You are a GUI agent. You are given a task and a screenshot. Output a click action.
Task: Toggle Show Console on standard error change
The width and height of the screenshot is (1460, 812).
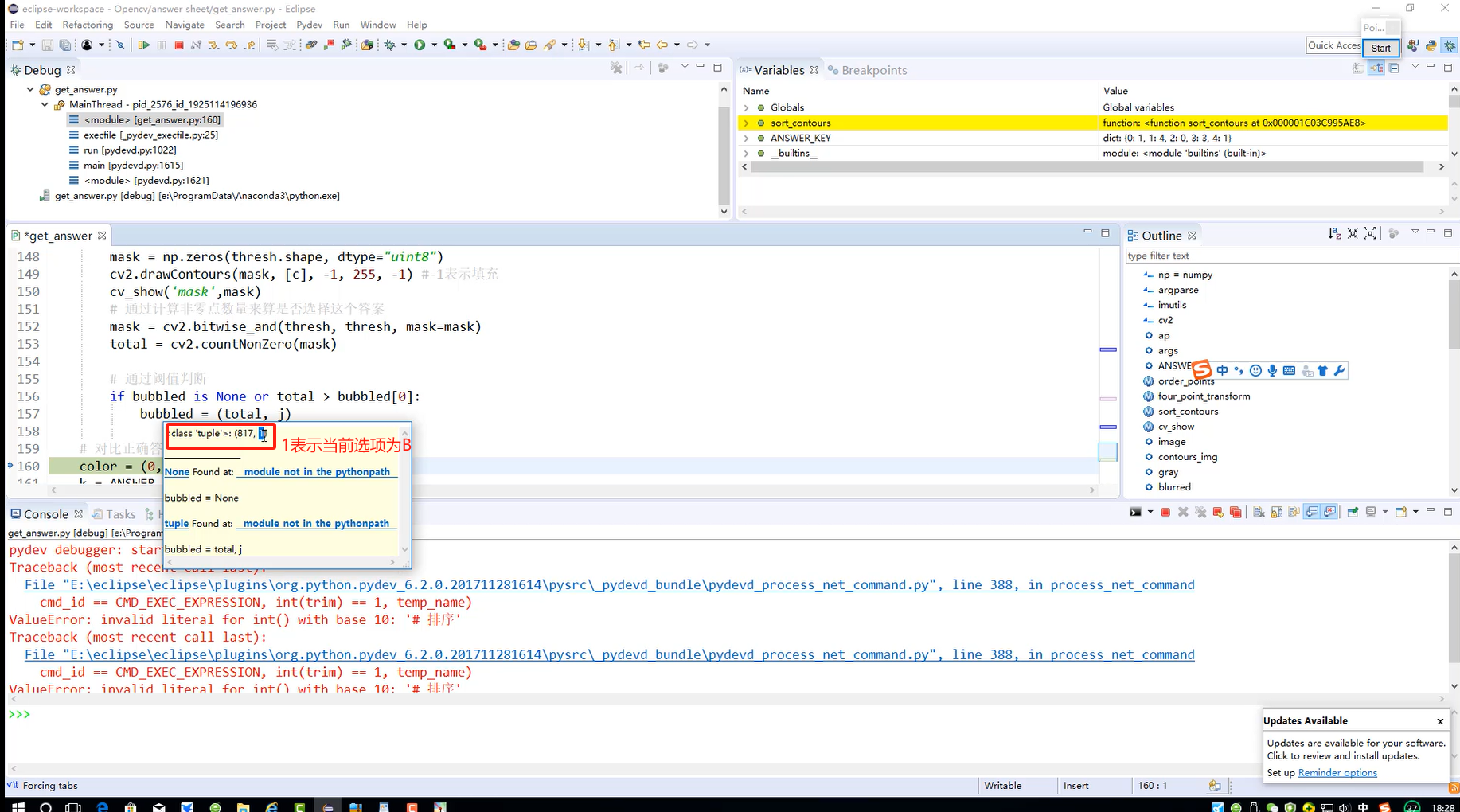point(1330,512)
